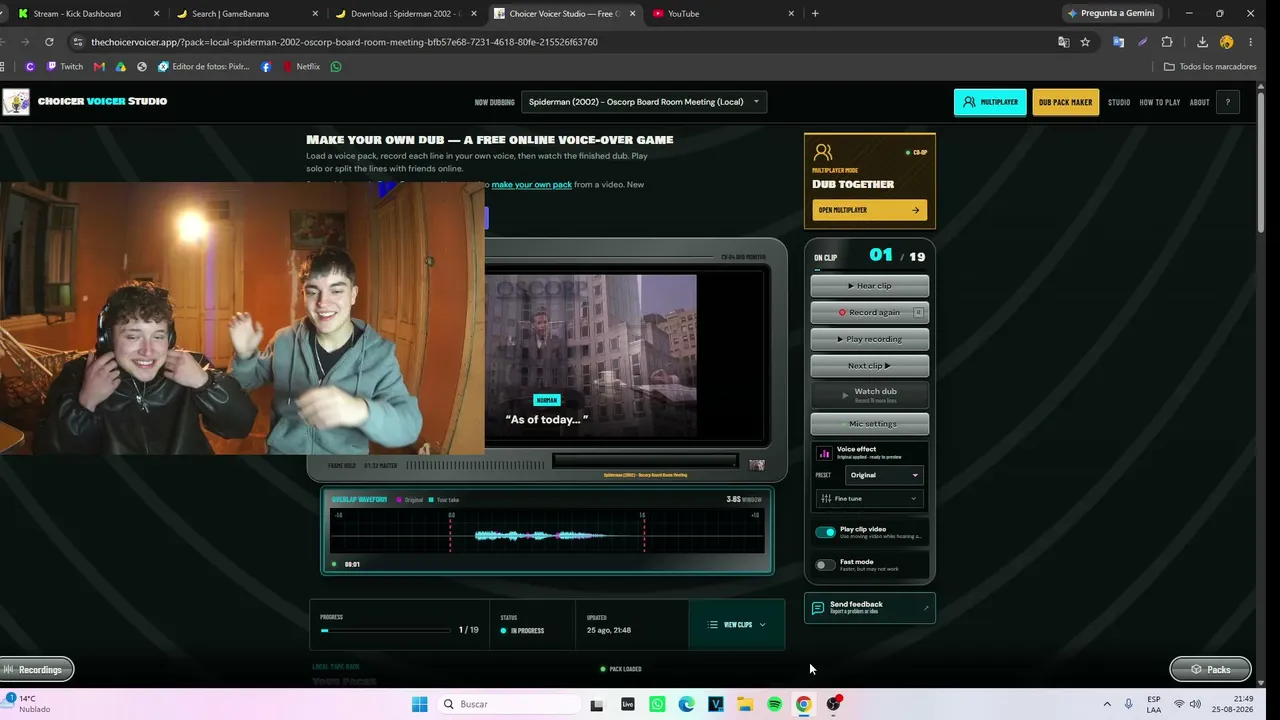Open the WhatsApp bookmark icon

[336, 67]
